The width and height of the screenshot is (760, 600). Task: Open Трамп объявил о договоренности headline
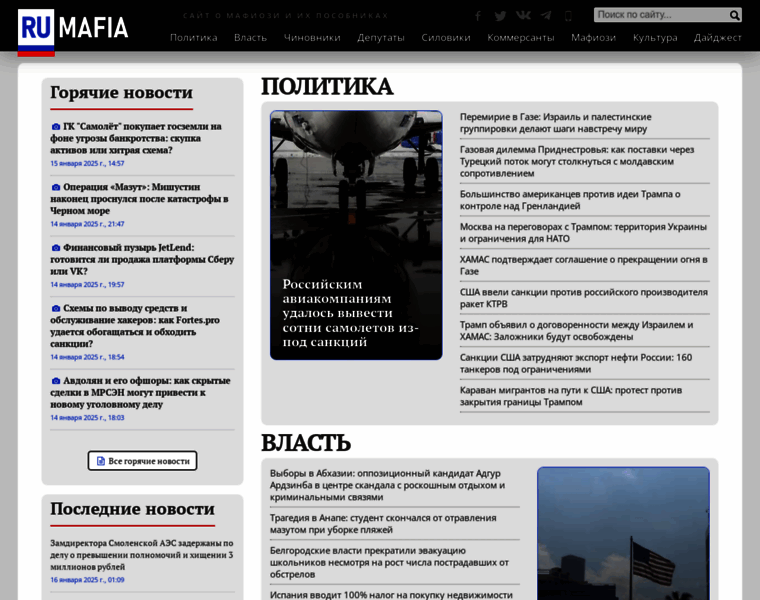click(576, 331)
